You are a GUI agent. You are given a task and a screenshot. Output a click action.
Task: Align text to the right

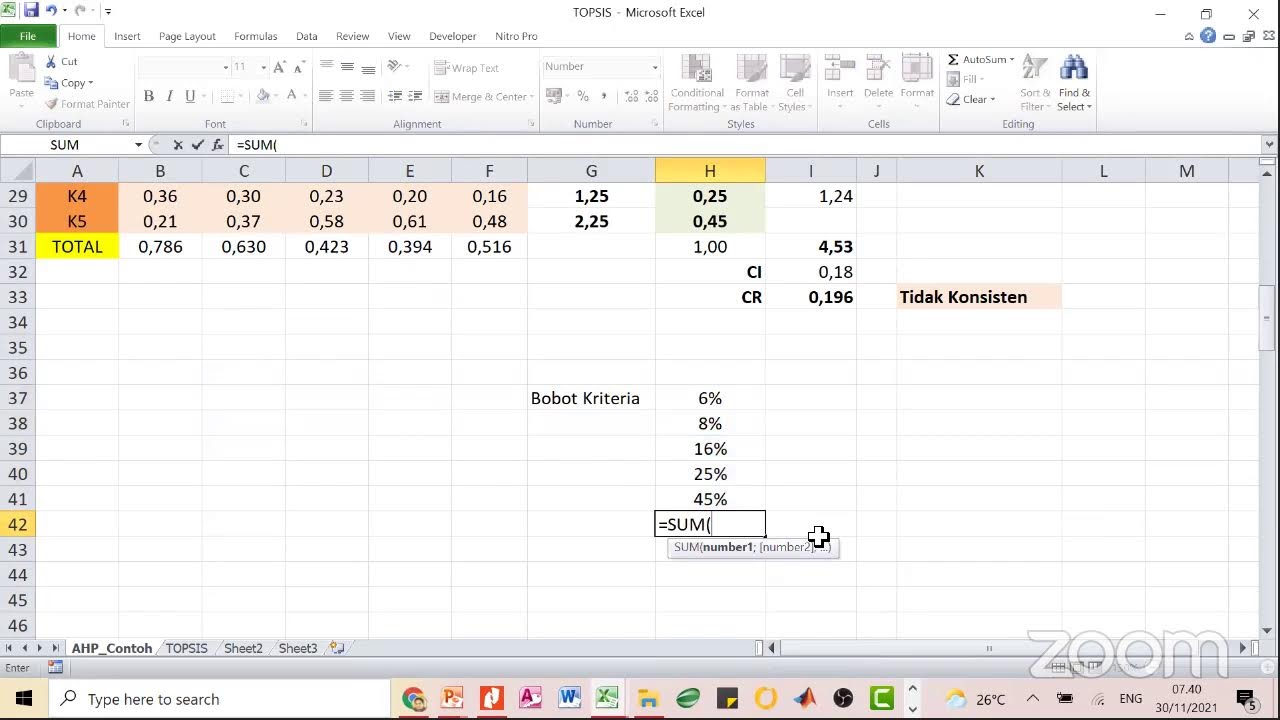[x=367, y=96]
